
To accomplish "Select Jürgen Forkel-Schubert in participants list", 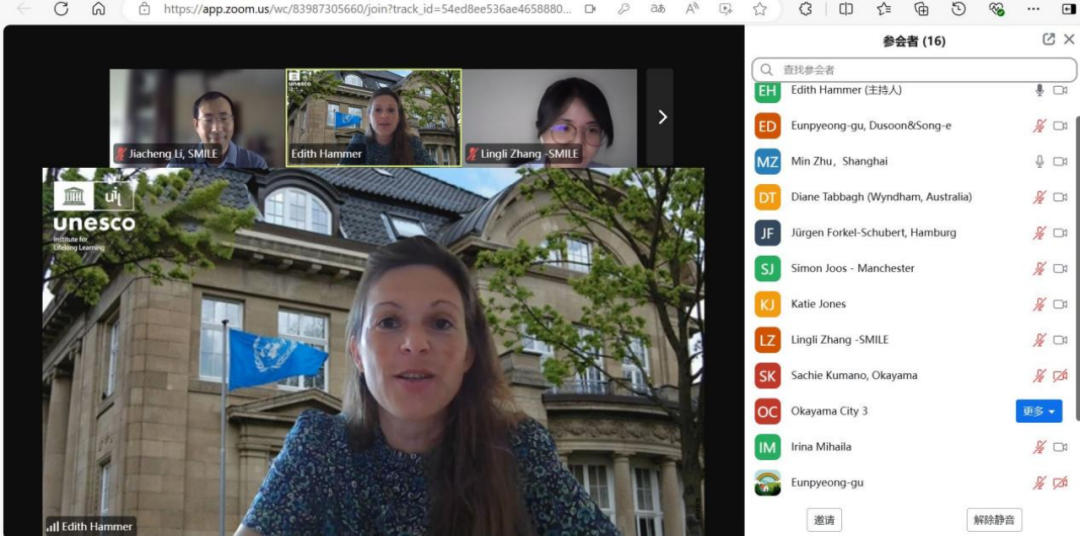I will (873, 233).
